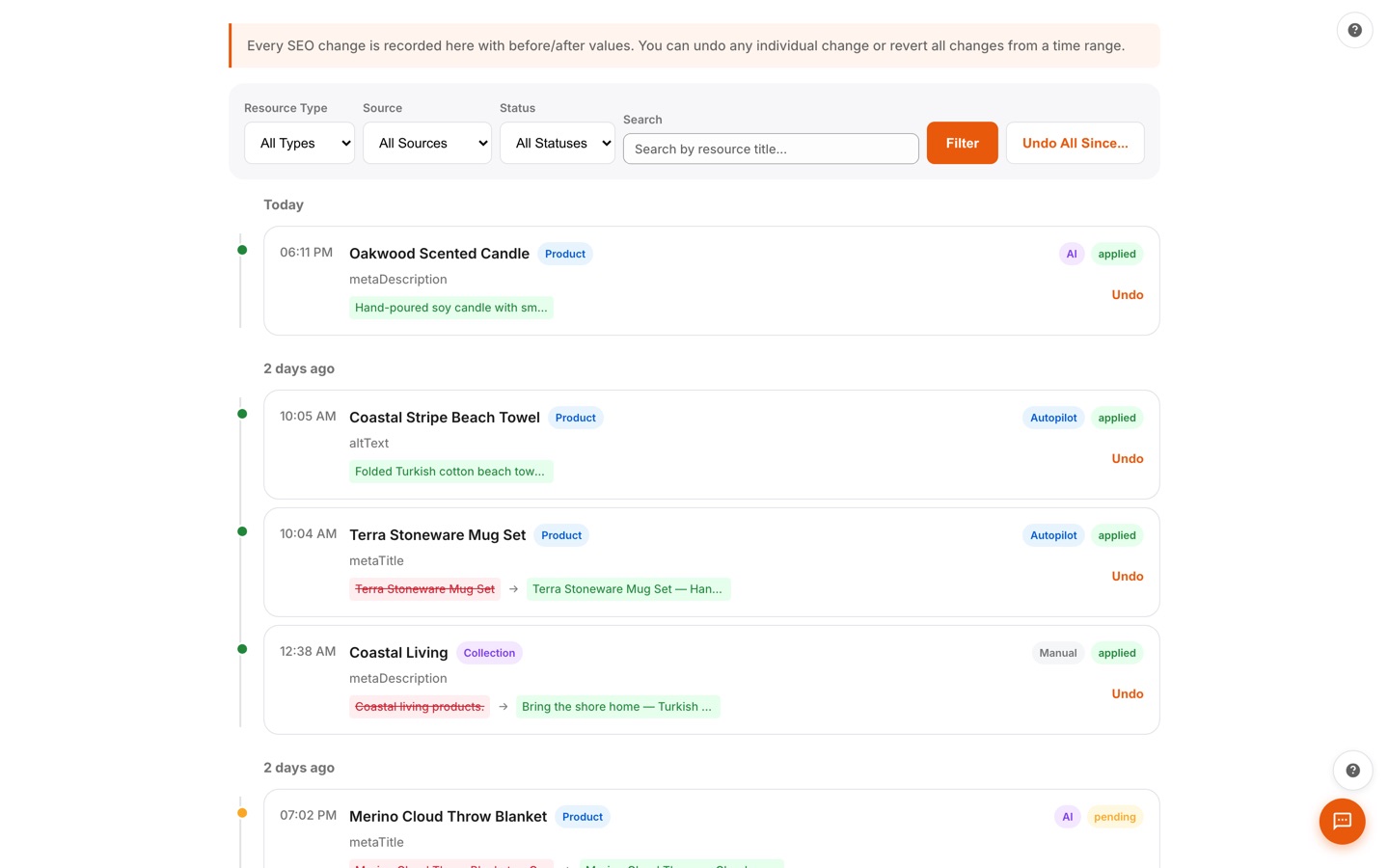
Task: Select the Coastal Living title
Action: [398, 653]
